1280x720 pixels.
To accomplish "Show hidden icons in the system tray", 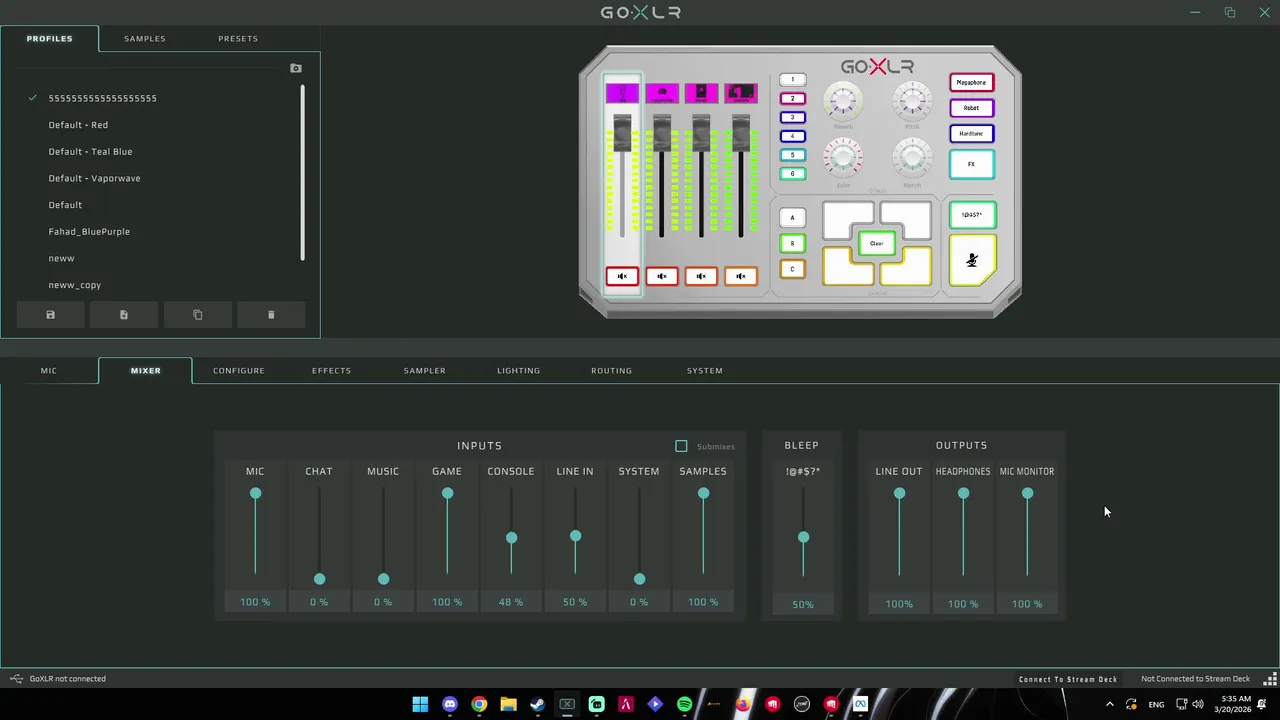I will point(1109,704).
